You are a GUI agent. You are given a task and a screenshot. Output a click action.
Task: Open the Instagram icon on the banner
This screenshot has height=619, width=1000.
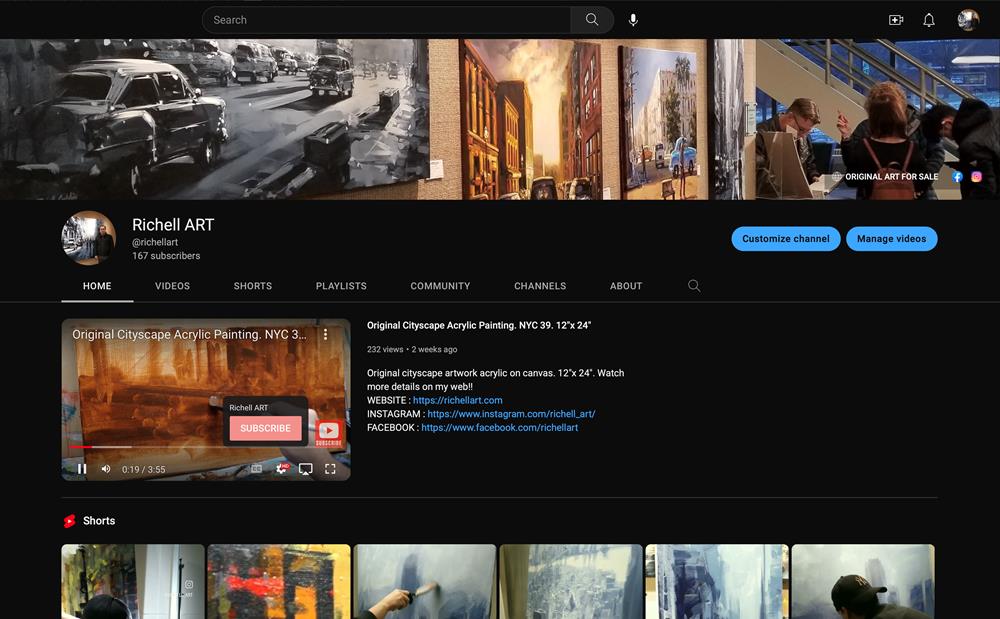coord(976,177)
